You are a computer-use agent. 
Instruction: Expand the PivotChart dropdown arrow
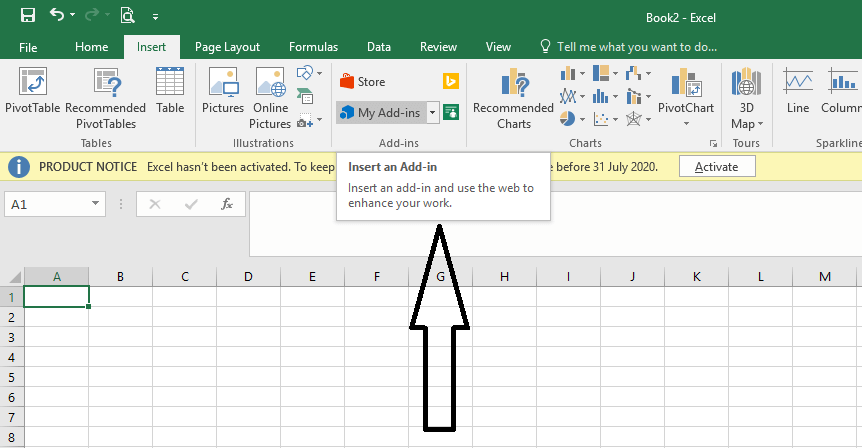click(686, 124)
